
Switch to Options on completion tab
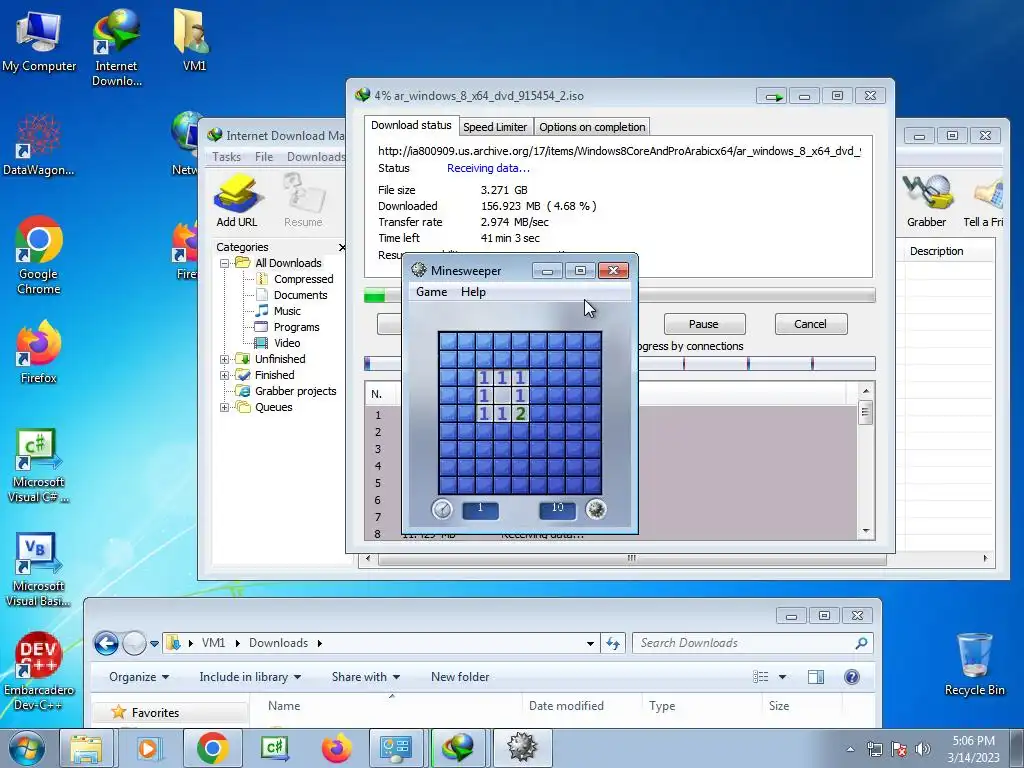pyautogui.click(x=592, y=127)
